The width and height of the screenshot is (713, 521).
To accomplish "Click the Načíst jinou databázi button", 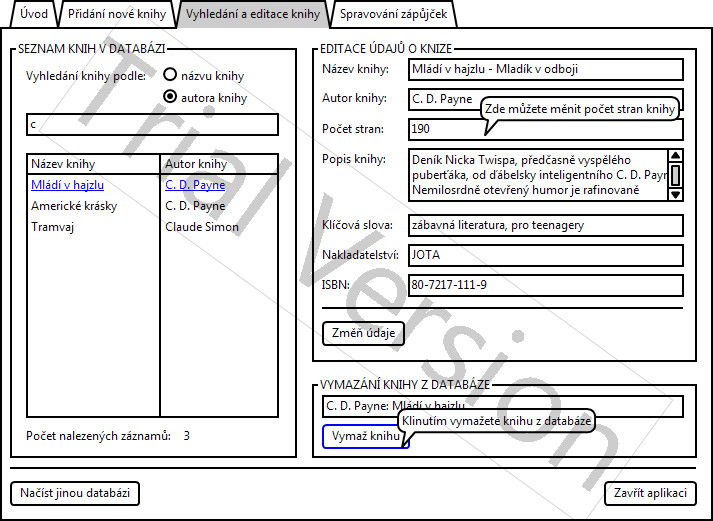I will 75,493.
